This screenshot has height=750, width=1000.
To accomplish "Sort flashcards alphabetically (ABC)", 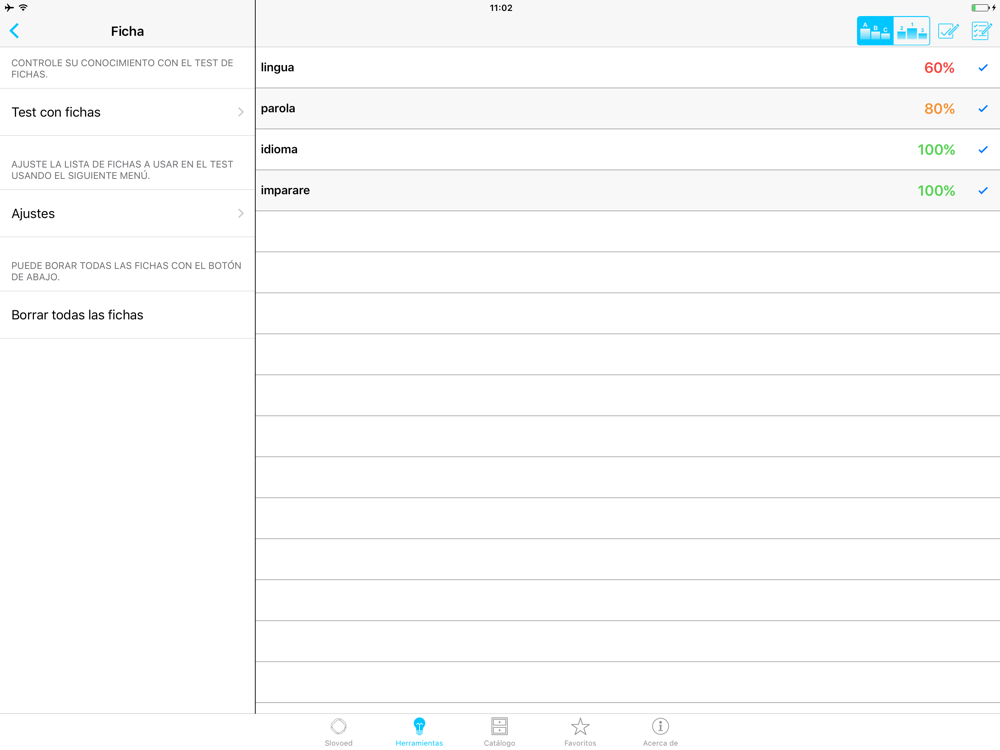I will tap(874, 31).
